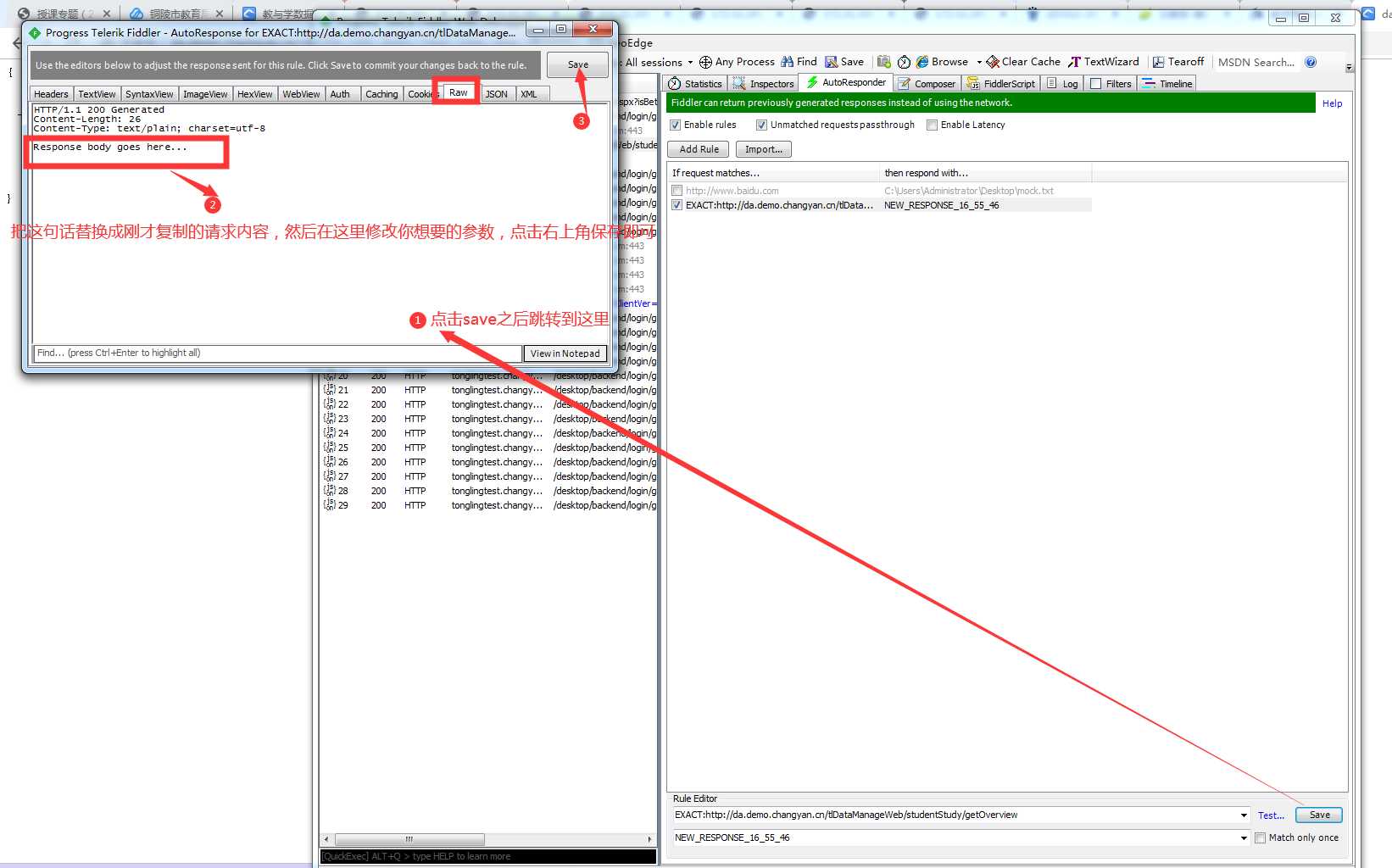The width and height of the screenshot is (1392, 868).
Task: Click the session list scrollbar's left arrow
Action: [x=326, y=839]
